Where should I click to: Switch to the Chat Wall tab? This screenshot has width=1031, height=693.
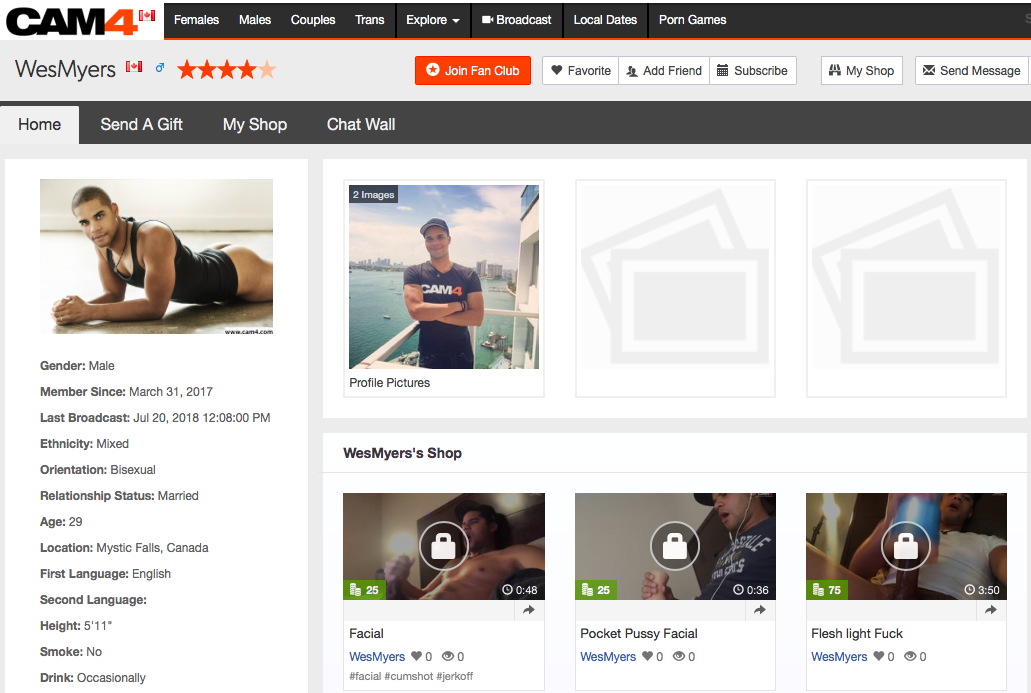click(361, 124)
